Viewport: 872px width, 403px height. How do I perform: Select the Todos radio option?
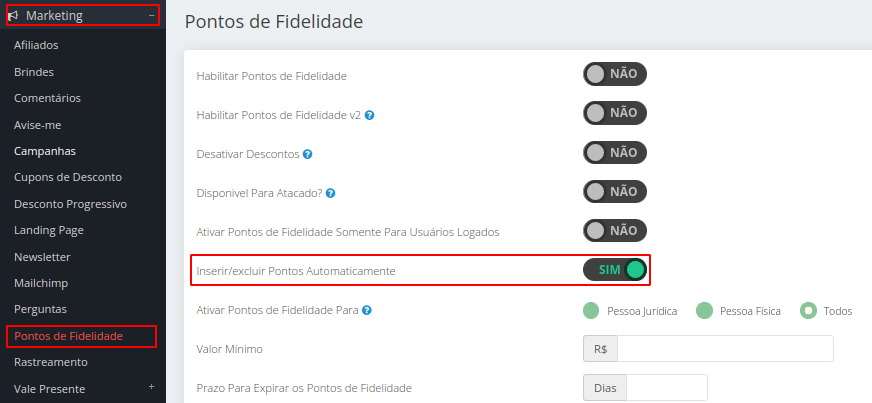coord(808,310)
